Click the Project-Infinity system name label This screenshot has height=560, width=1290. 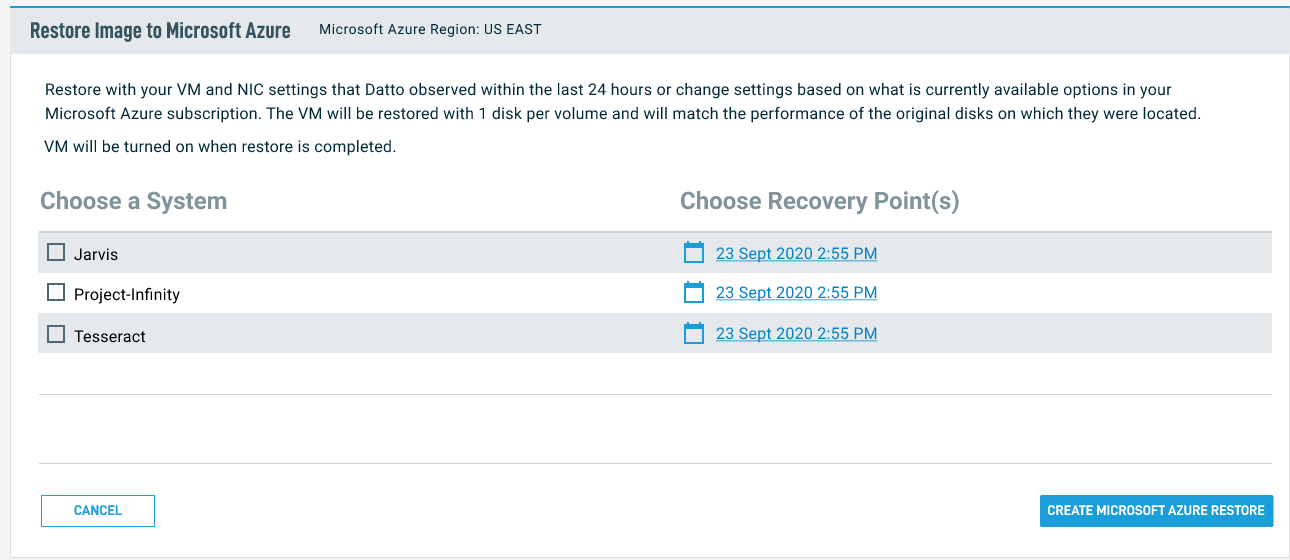127,295
